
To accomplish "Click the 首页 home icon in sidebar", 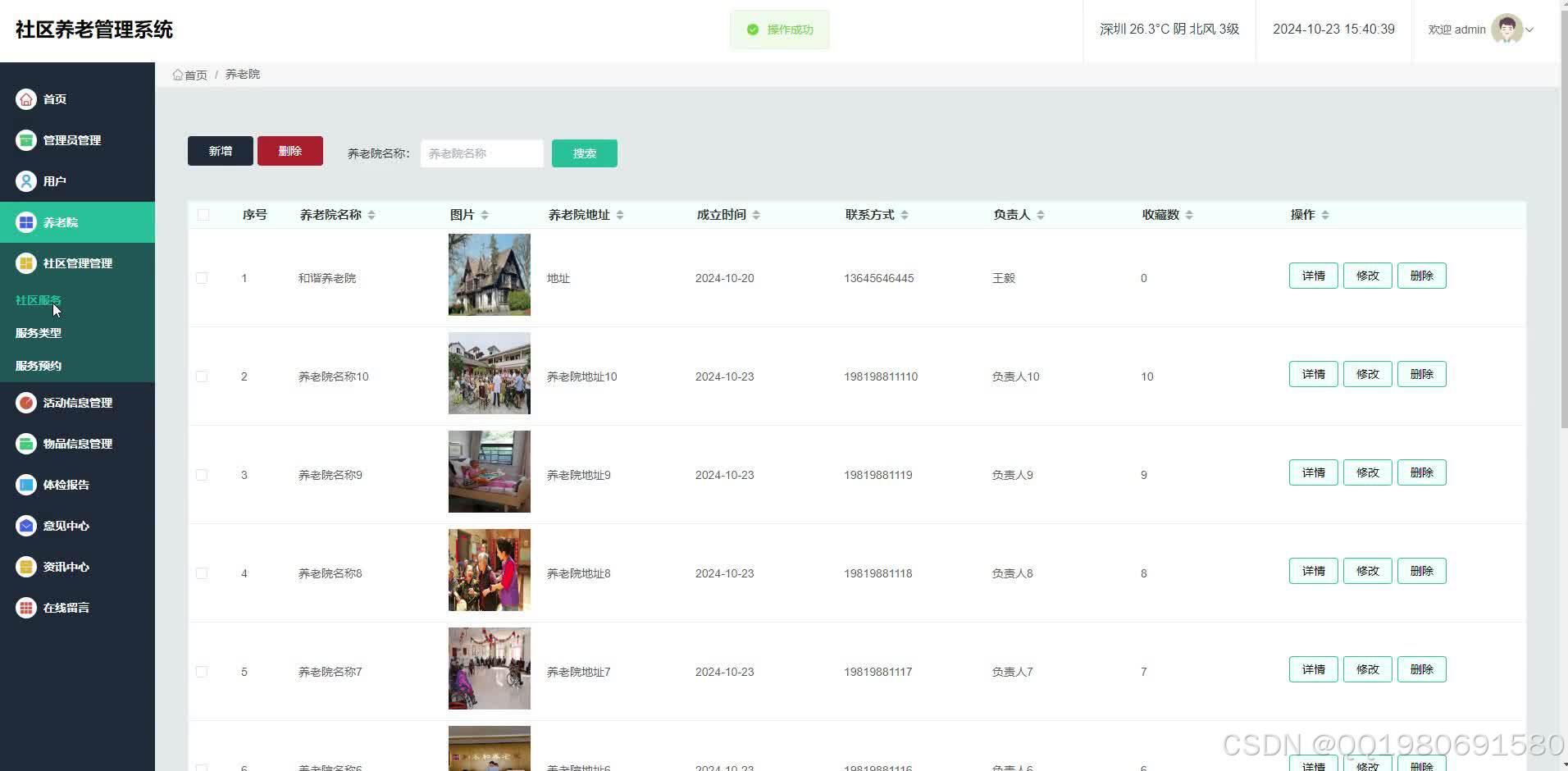I will [26, 99].
